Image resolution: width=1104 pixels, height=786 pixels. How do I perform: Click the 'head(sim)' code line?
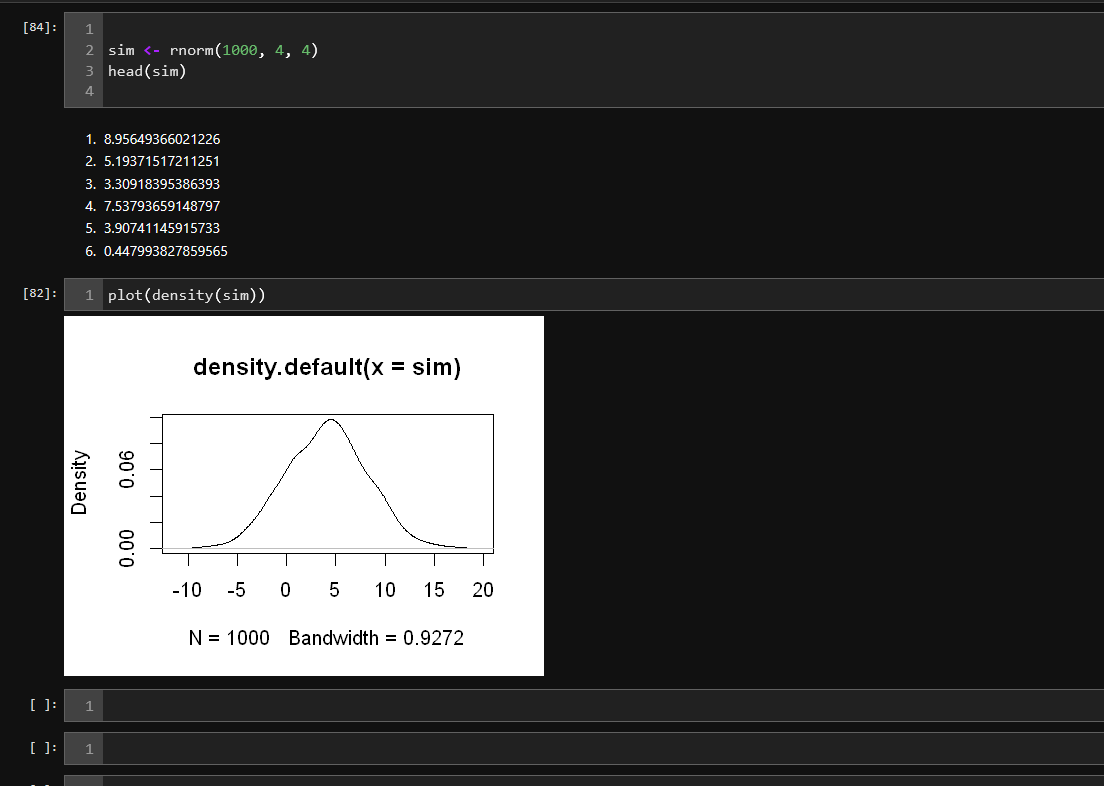pyautogui.click(x=147, y=71)
